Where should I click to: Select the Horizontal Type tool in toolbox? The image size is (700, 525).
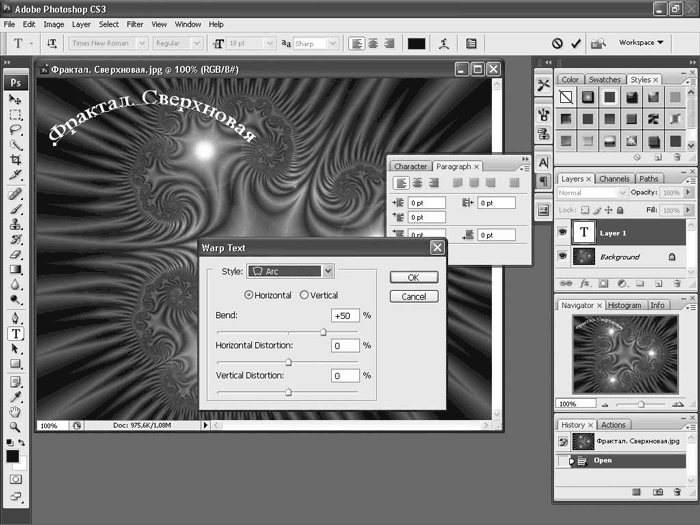coord(16,334)
